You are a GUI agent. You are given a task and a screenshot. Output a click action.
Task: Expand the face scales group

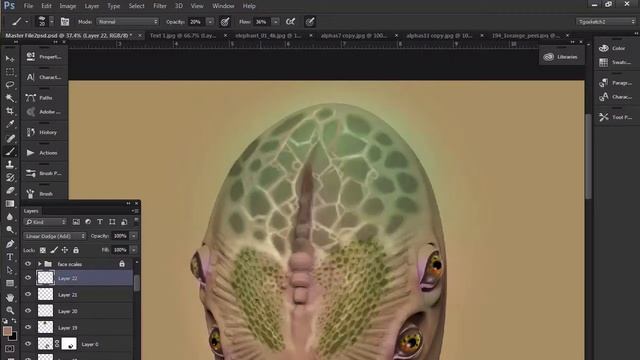coord(40,264)
